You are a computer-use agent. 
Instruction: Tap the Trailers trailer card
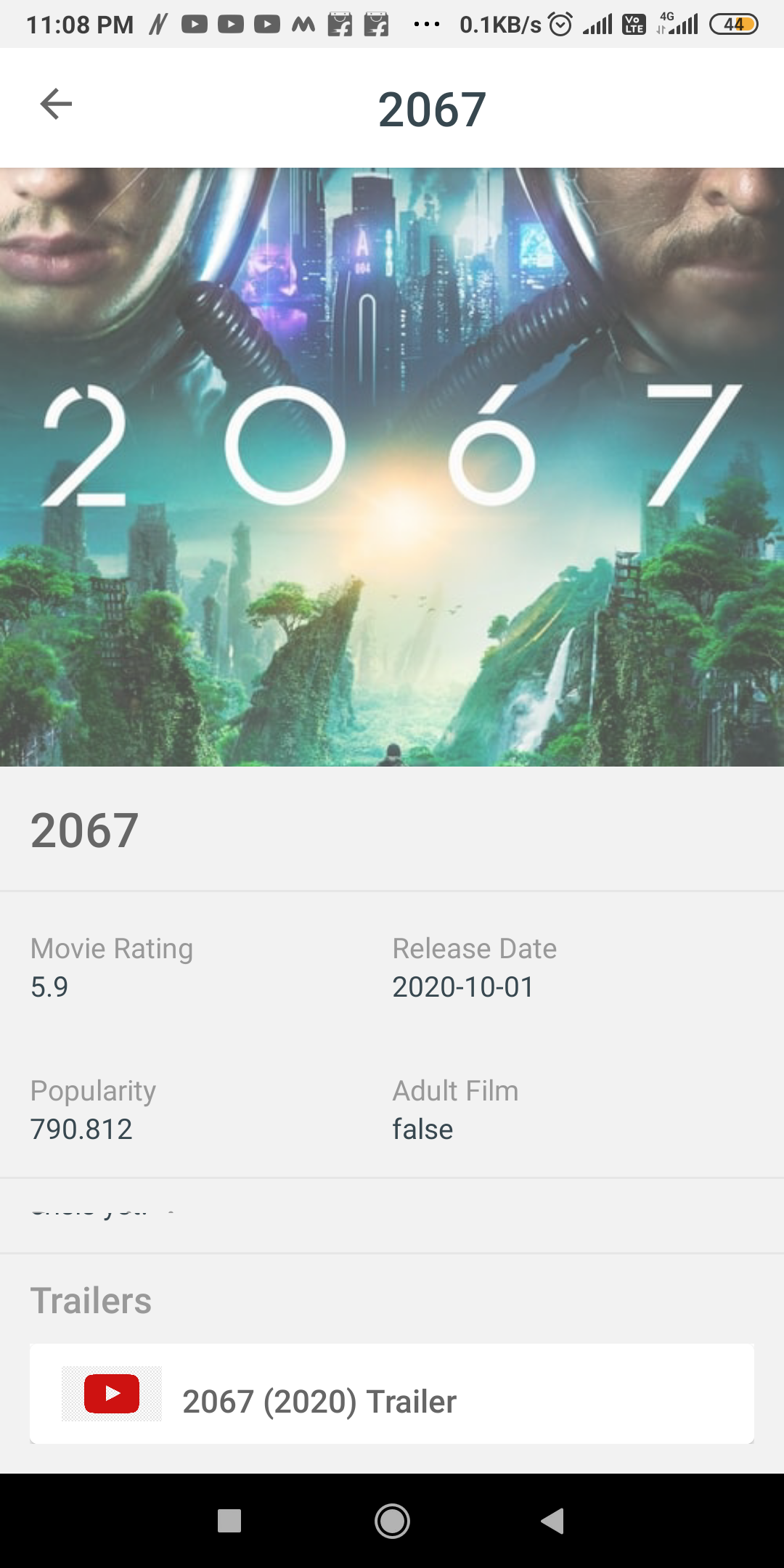(x=391, y=1394)
